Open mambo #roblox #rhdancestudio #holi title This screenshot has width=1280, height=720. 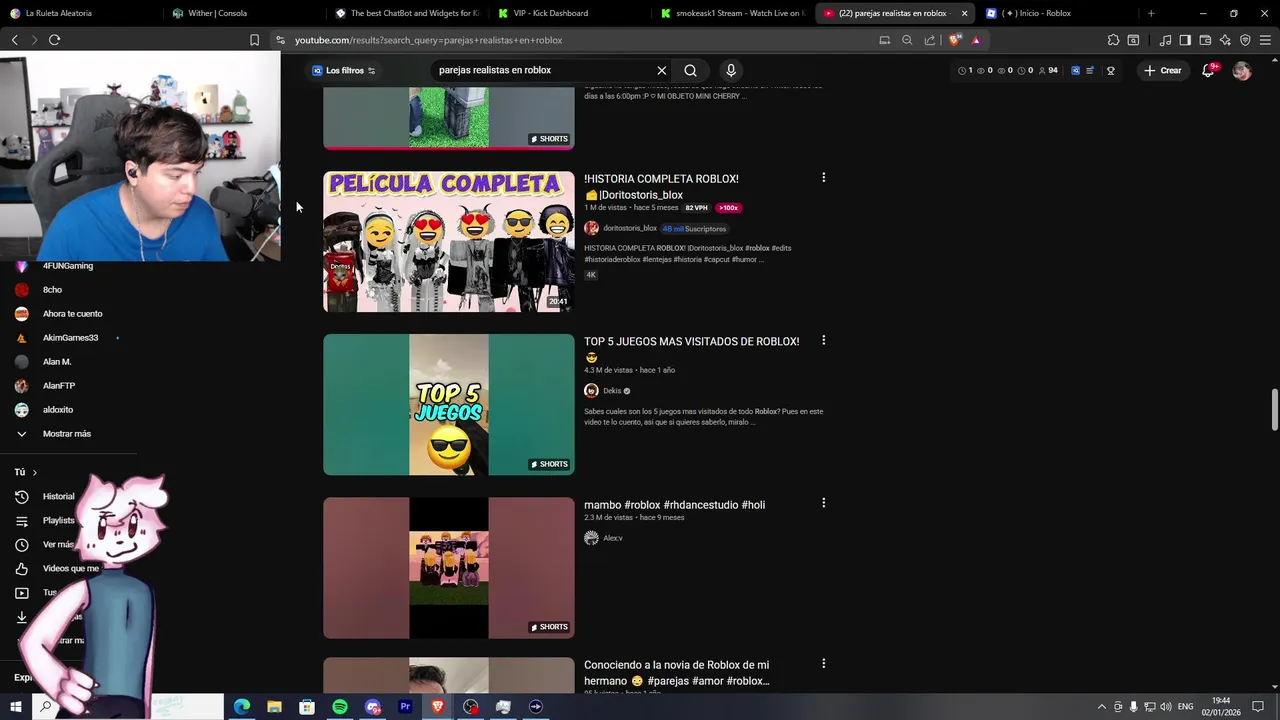(675, 505)
